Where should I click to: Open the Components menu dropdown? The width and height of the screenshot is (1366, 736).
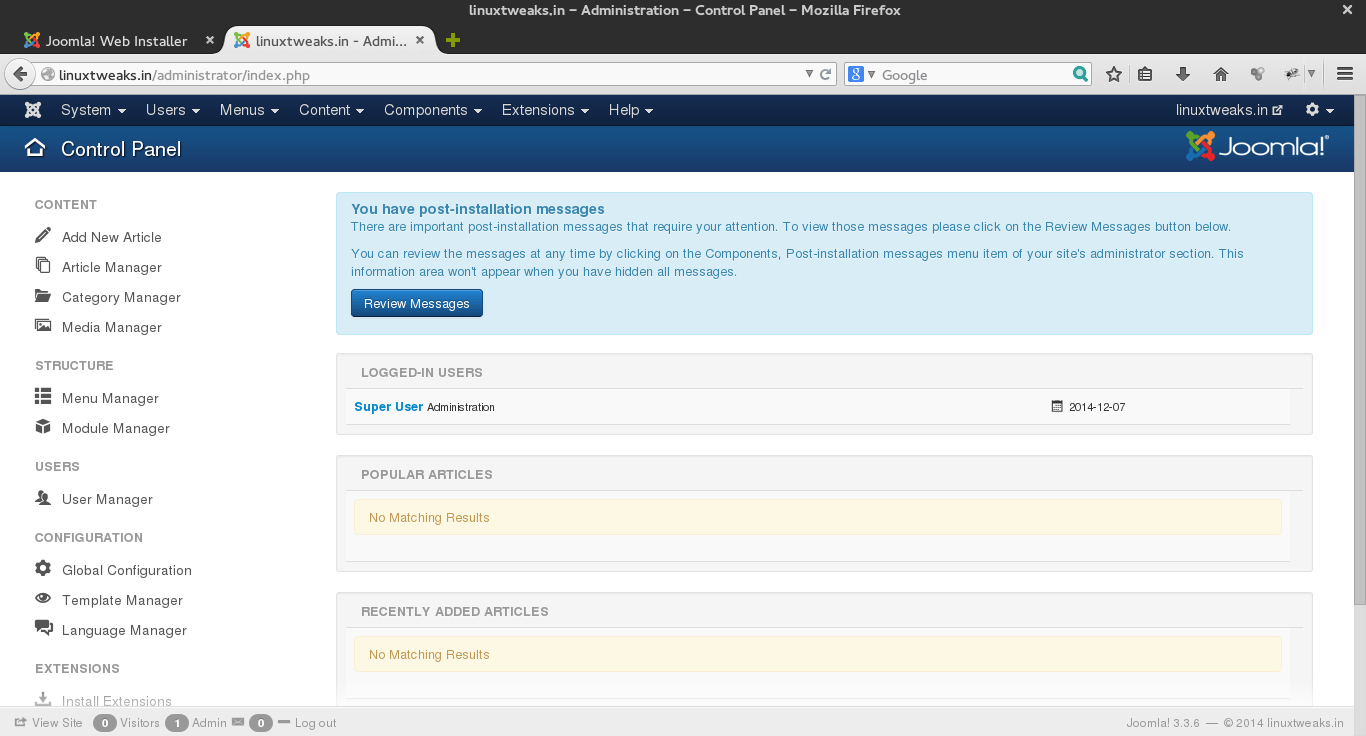pyautogui.click(x=432, y=110)
